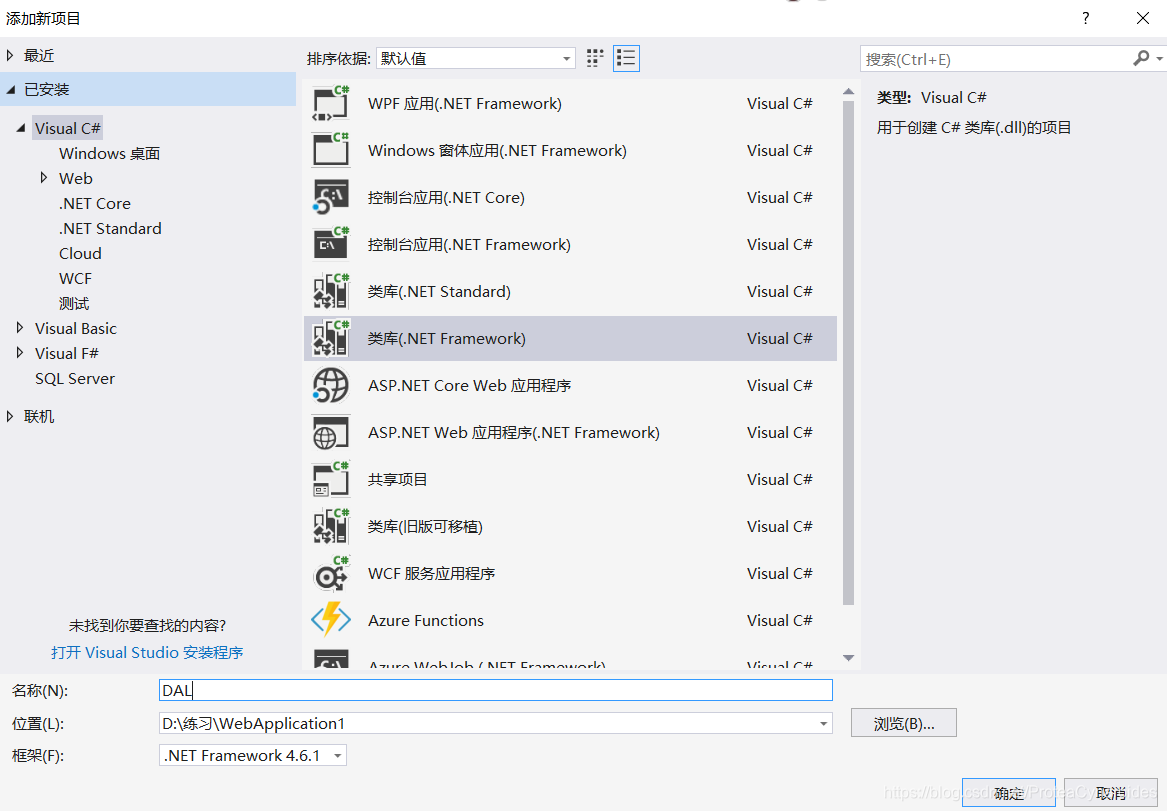
Task: Click the WPF 应用 template icon
Action: tap(331, 103)
